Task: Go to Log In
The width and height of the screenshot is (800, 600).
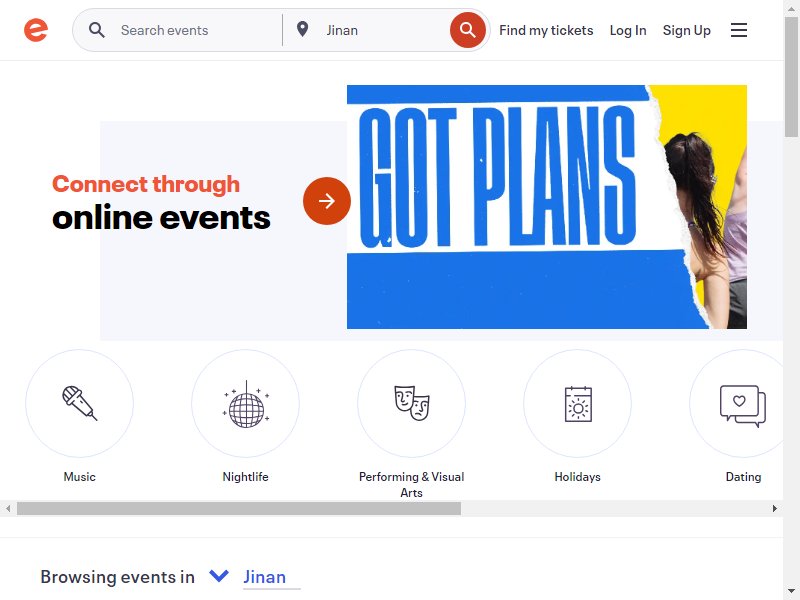Action: [x=628, y=31]
